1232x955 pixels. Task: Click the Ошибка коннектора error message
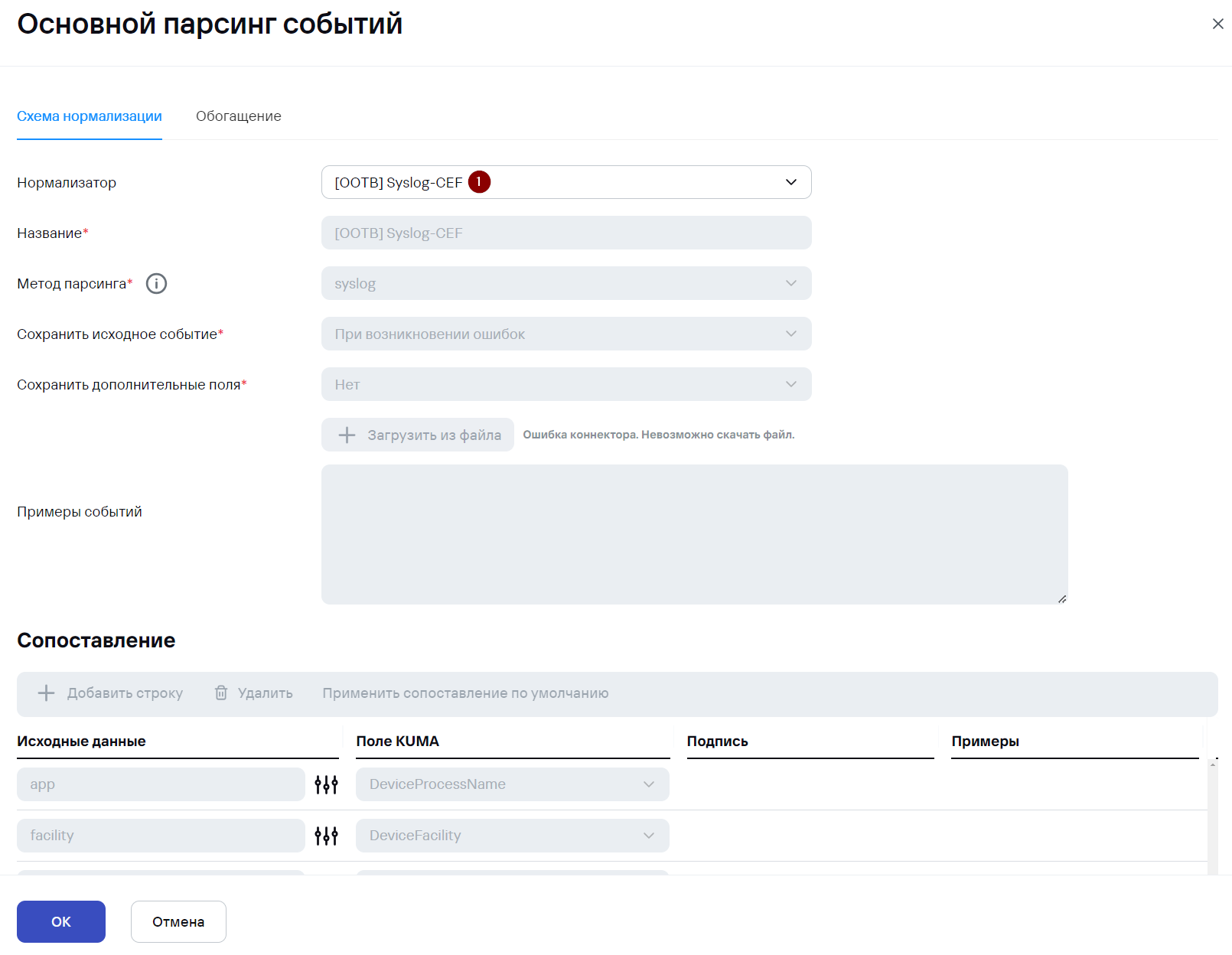(659, 435)
